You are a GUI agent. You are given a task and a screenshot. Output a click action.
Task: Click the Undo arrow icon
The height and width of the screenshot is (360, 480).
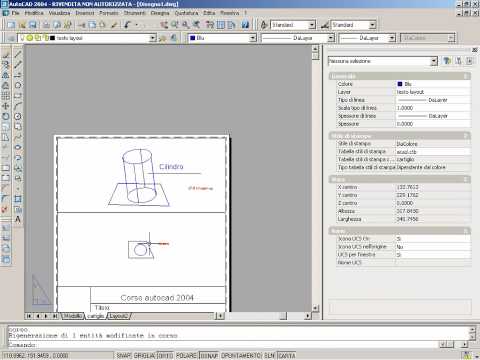coord(127,25)
